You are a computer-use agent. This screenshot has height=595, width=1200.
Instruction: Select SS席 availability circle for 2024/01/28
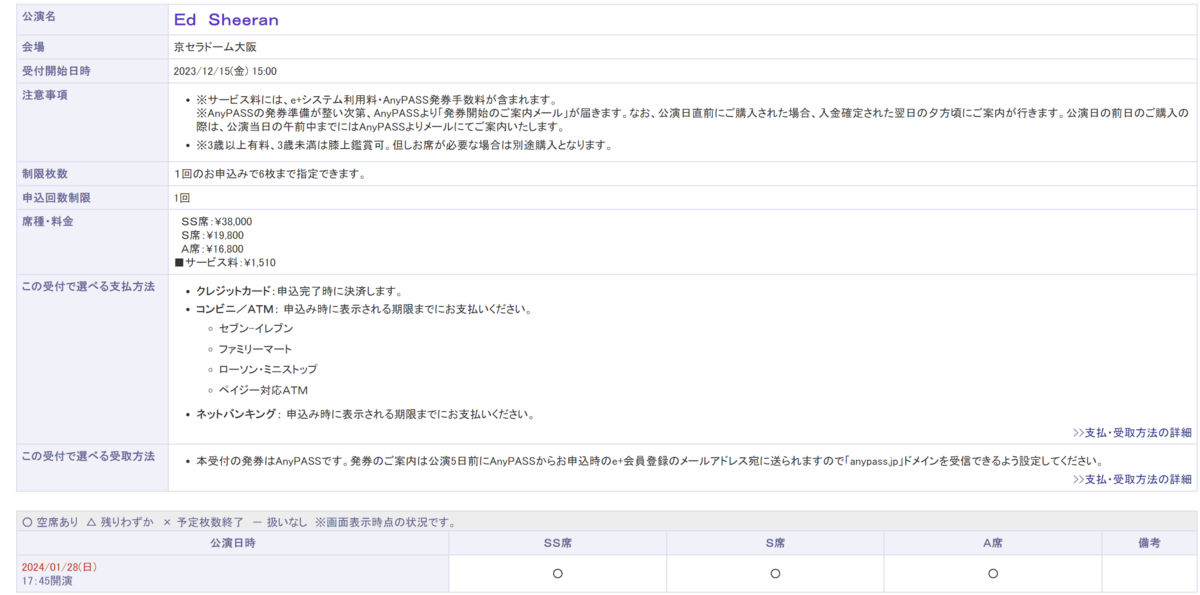click(x=558, y=574)
